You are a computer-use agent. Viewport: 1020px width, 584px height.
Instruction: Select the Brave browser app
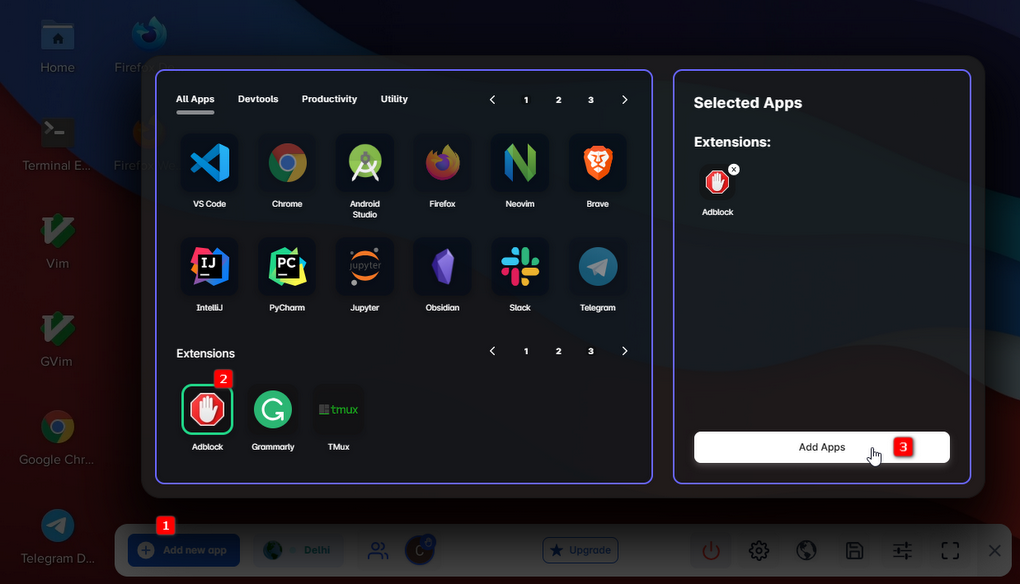click(x=598, y=163)
